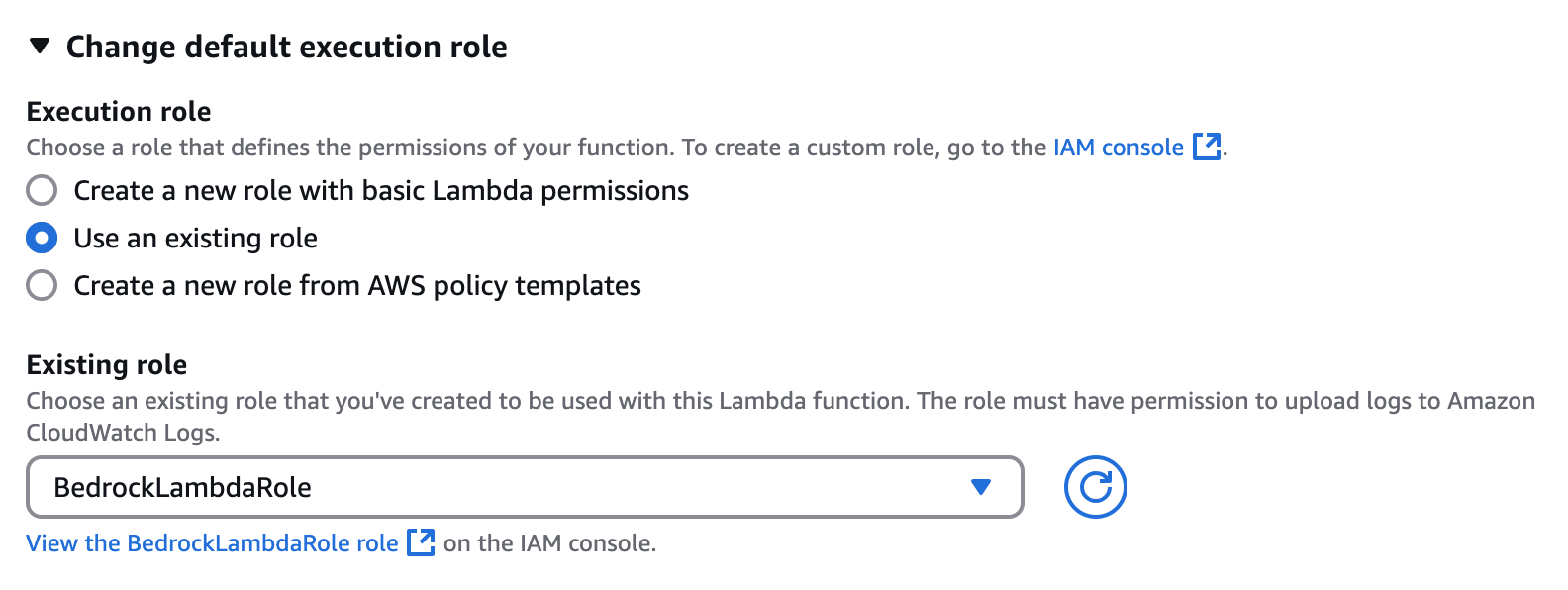
Task: Click label text Create a new role with basic Lambda permissions
Action: point(381,190)
